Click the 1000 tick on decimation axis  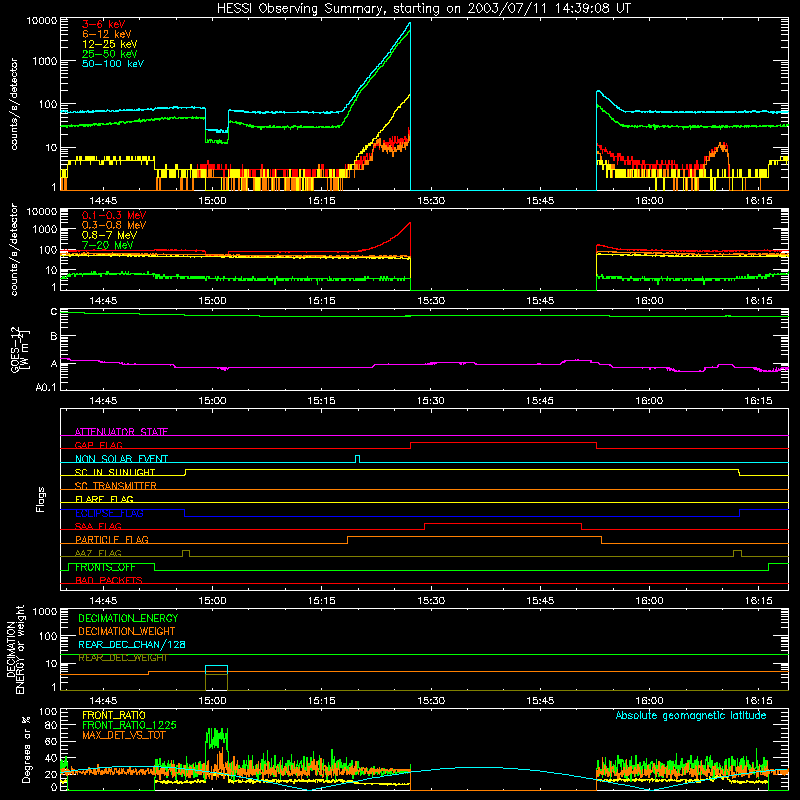tap(45, 612)
